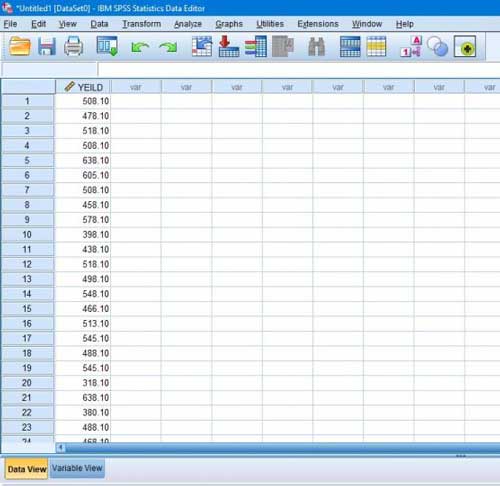Open Find with the binoculars icon
This screenshot has height=486, width=500.
(x=316, y=47)
